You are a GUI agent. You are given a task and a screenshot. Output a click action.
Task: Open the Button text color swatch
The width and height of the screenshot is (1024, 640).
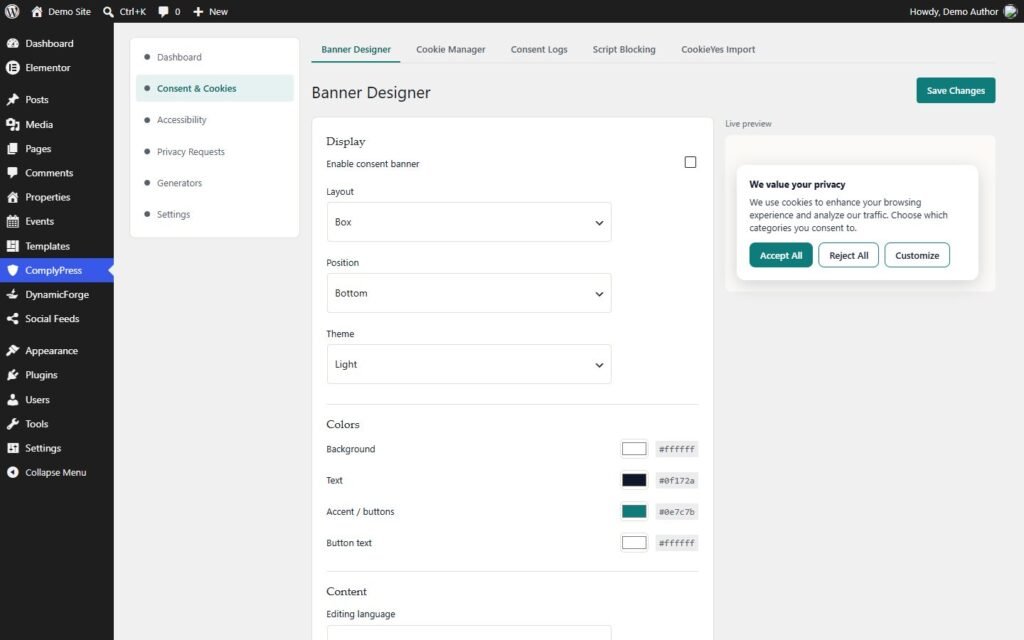pos(633,543)
